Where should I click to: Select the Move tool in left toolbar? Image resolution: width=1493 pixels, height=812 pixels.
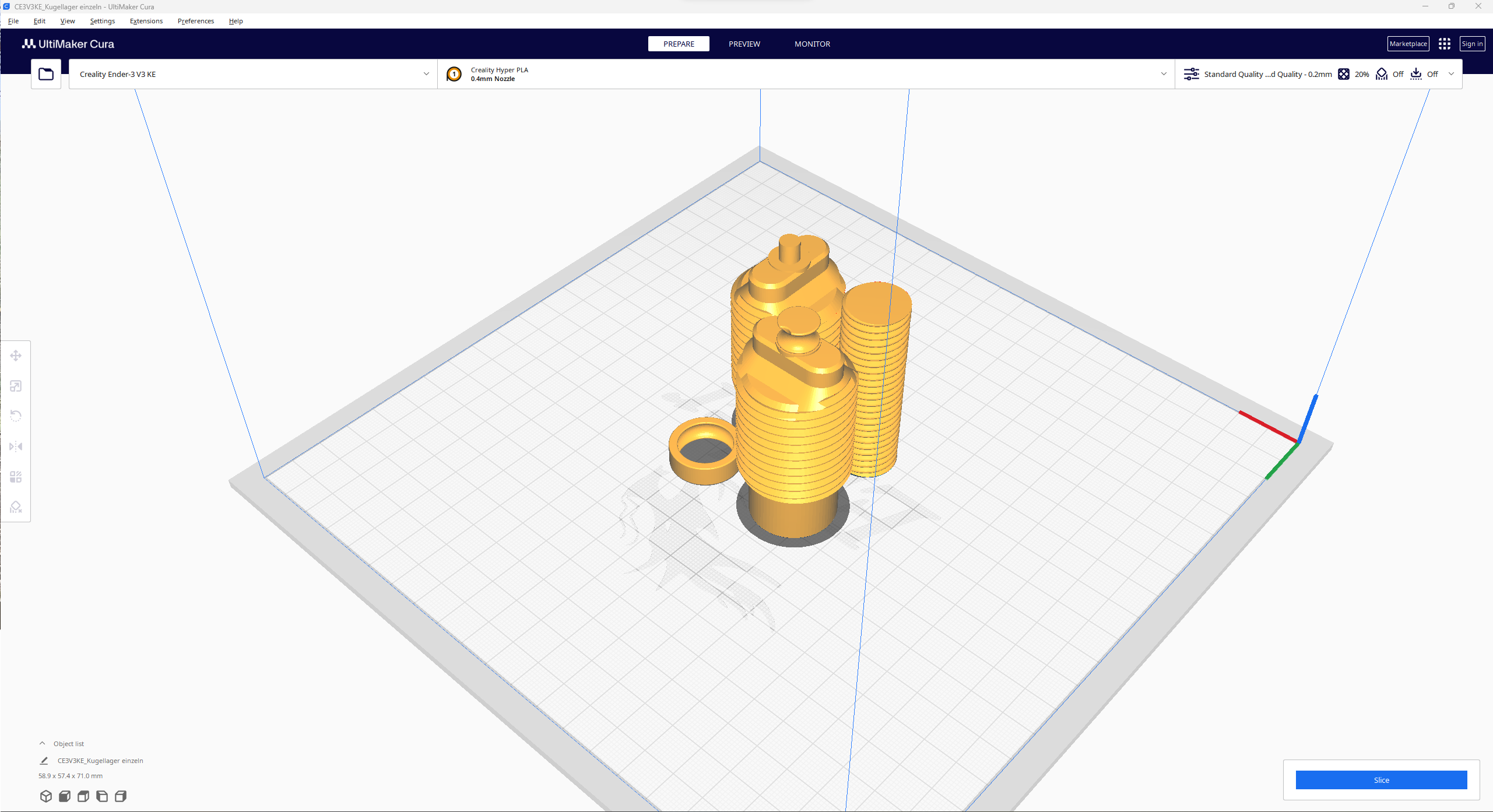pyautogui.click(x=16, y=356)
